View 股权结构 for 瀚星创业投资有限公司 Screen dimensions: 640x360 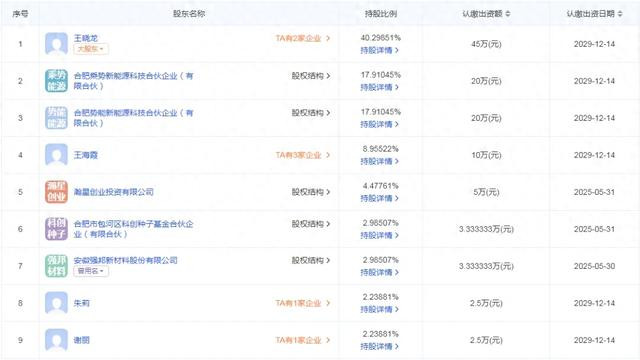[x=311, y=192]
